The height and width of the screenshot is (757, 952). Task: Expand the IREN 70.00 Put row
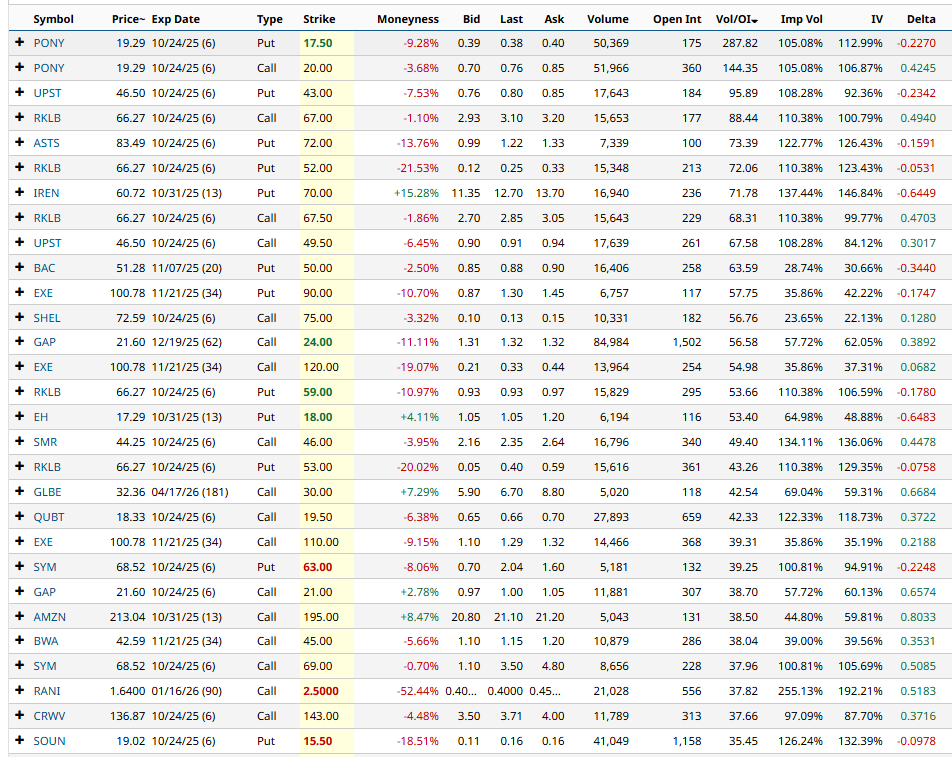[x=19, y=192]
